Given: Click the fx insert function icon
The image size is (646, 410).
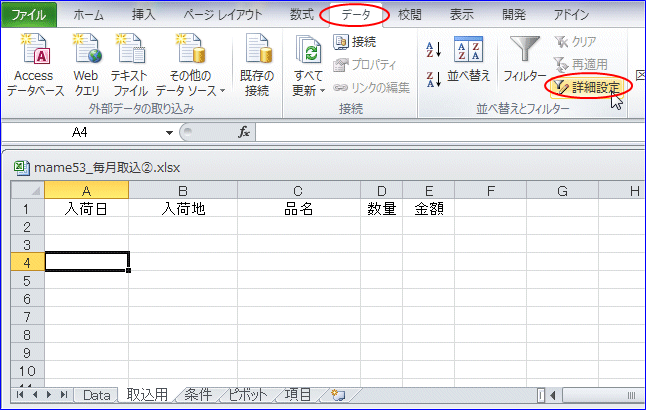Looking at the screenshot, I should (x=244, y=132).
